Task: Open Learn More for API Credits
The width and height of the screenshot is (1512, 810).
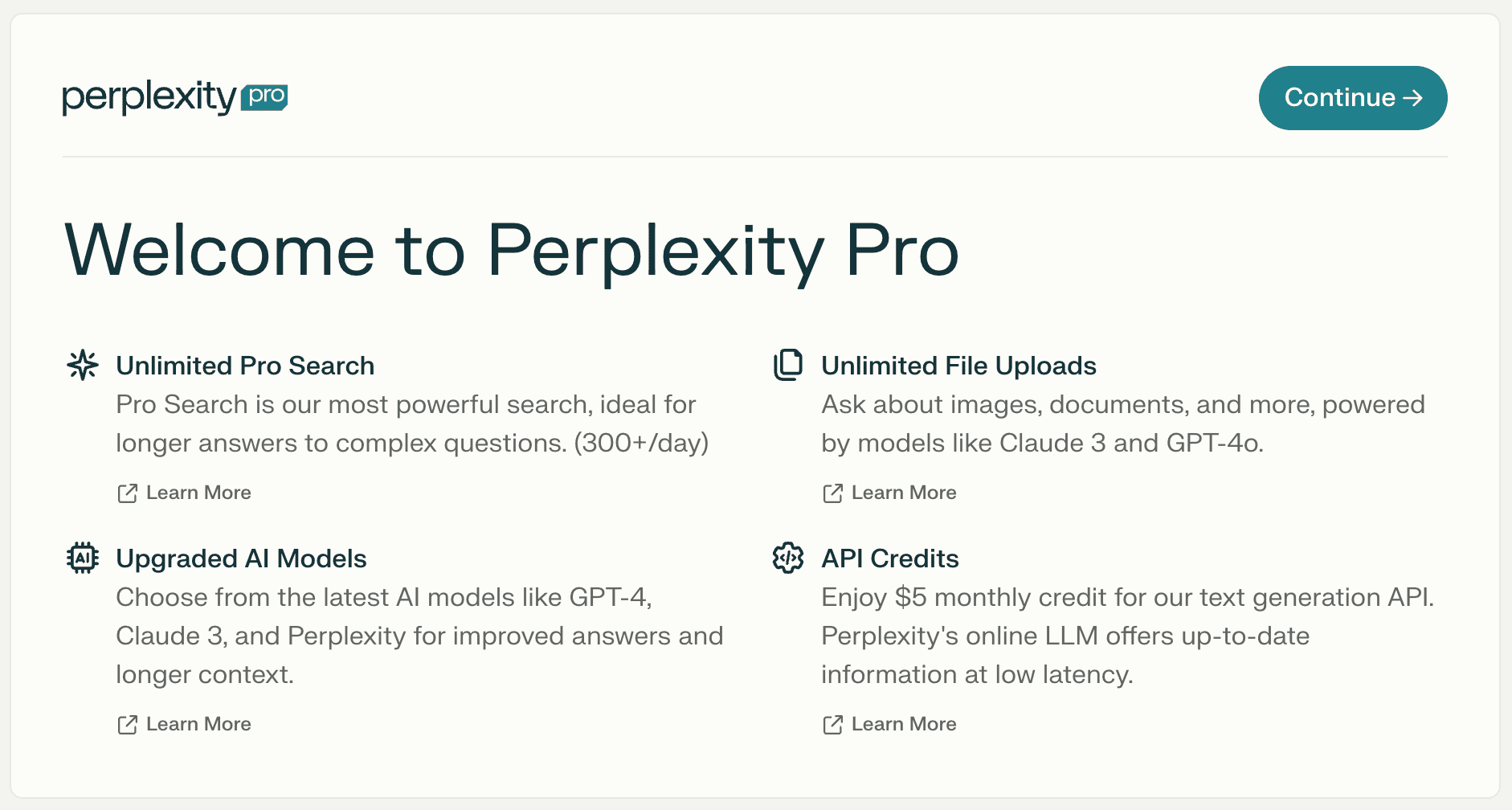Action: click(x=904, y=724)
